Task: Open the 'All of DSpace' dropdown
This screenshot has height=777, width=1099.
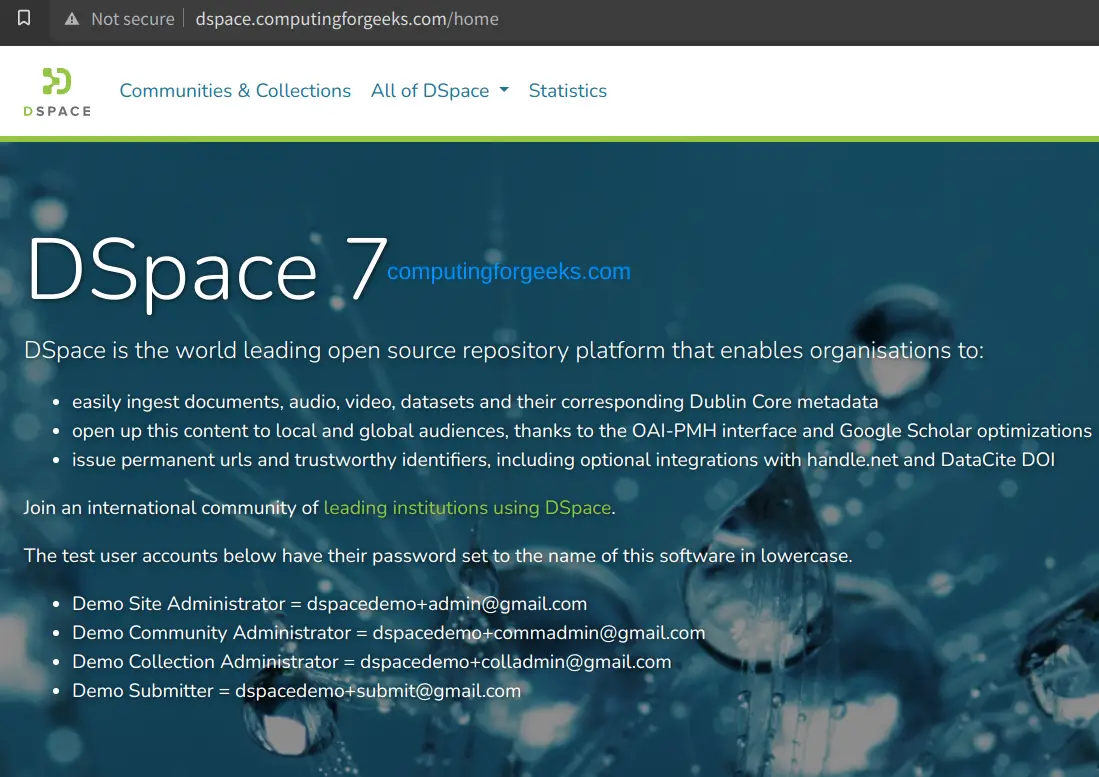Action: tap(431, 90)
